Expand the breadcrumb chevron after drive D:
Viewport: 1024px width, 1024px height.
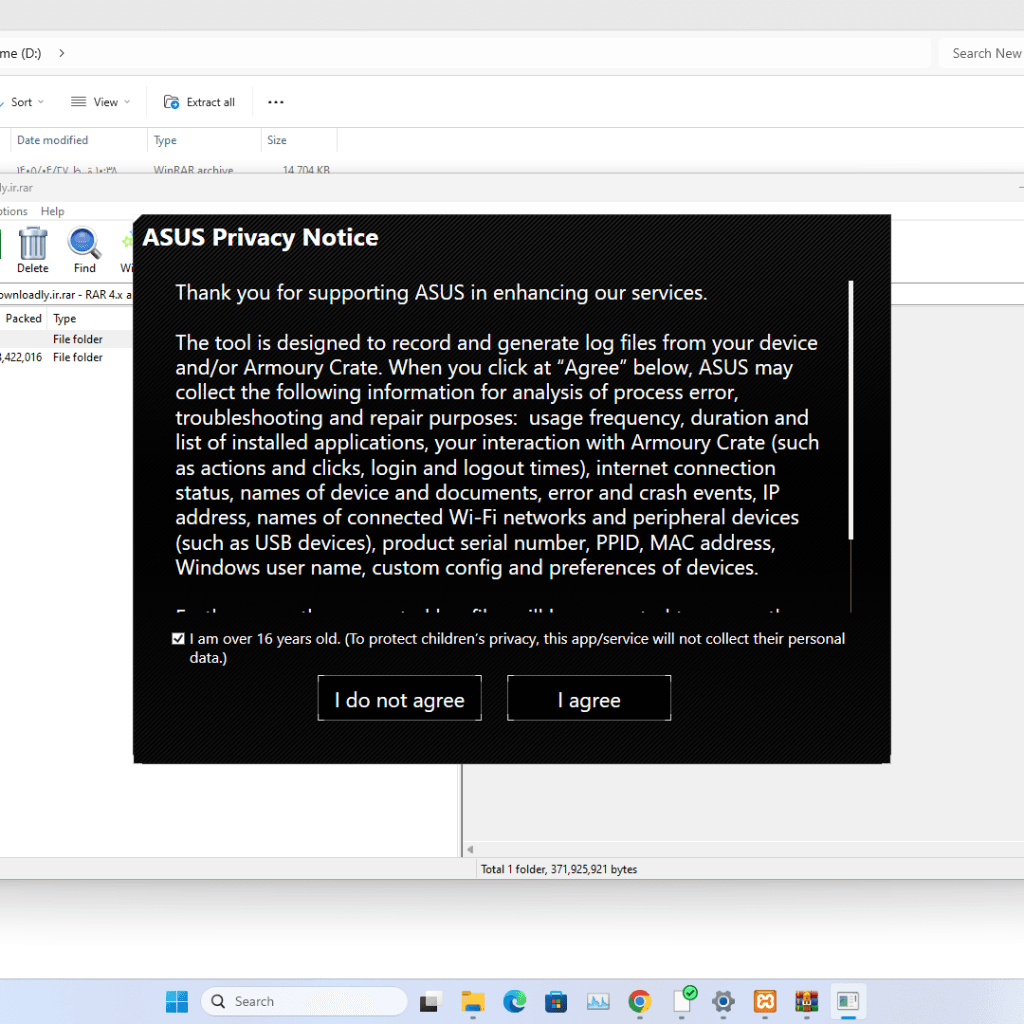(x=62, y=54)
